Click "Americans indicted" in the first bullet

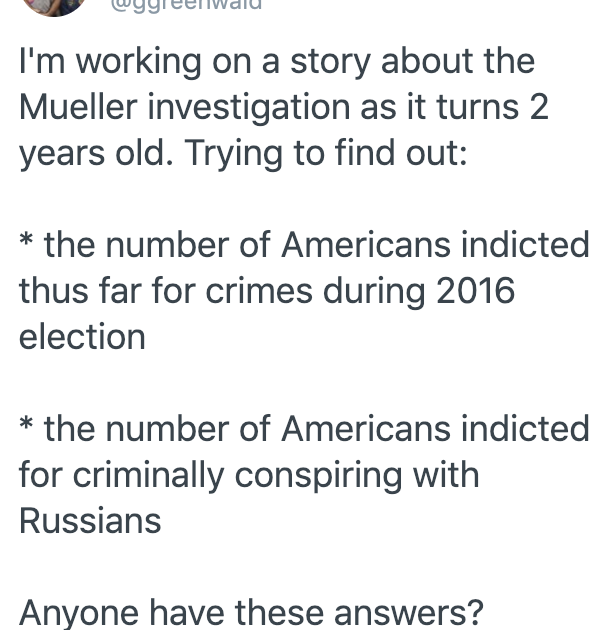coord(435,244)
